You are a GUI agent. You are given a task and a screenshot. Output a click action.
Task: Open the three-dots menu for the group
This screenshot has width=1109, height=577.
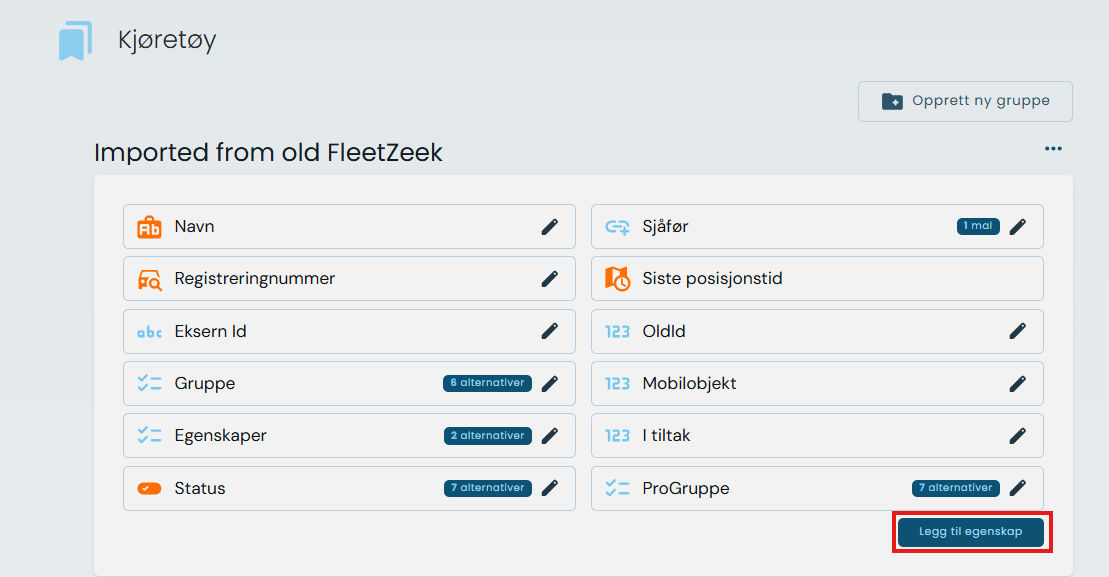coord(1053,149)
